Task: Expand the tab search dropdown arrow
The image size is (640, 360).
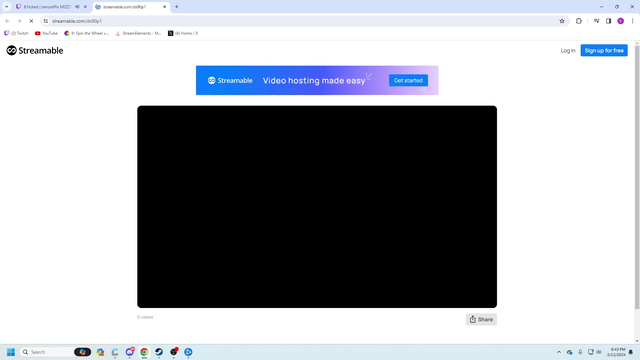Action: tap(7, 7)
